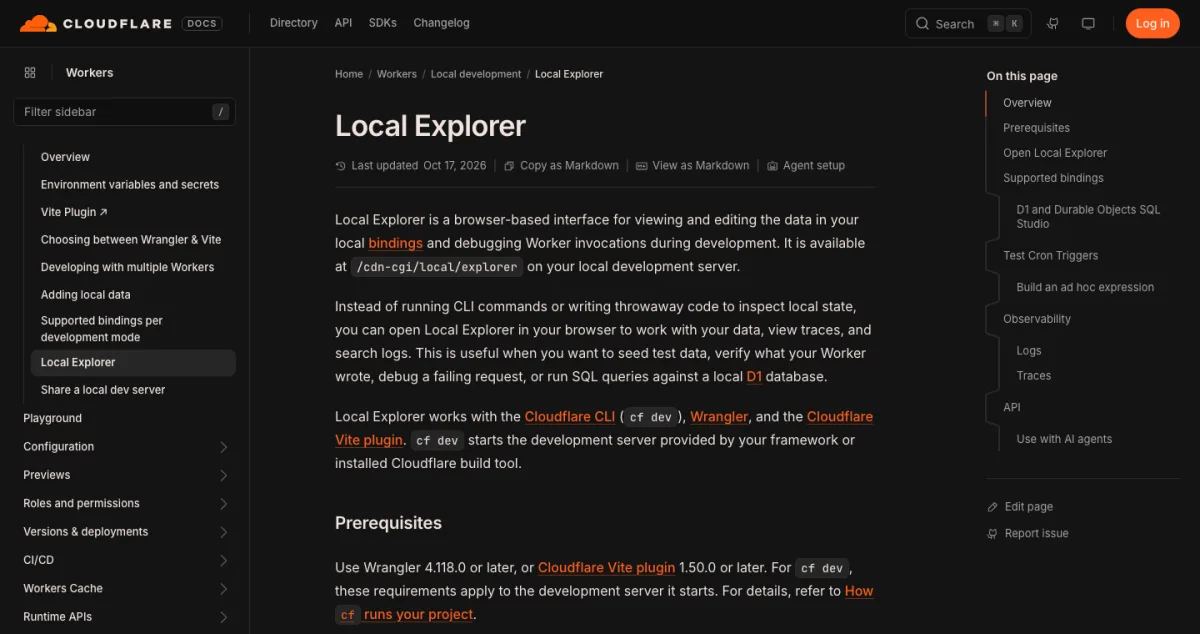1200x634 pixels.
Task: Expand Roles and permissions section
Action: pyautogui.click(x=223, y=504)
